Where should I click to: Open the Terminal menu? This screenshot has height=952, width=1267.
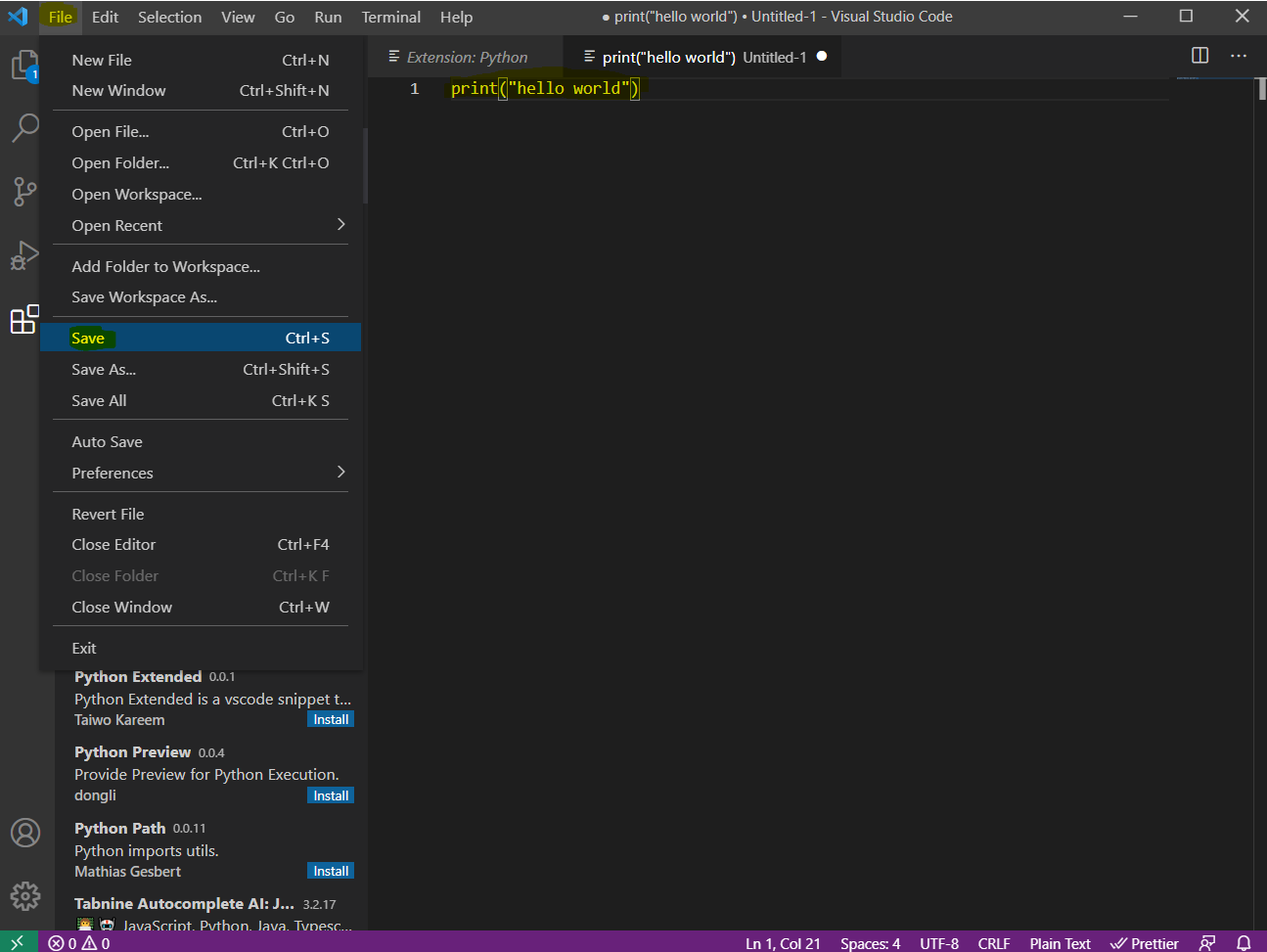(390, 17)
